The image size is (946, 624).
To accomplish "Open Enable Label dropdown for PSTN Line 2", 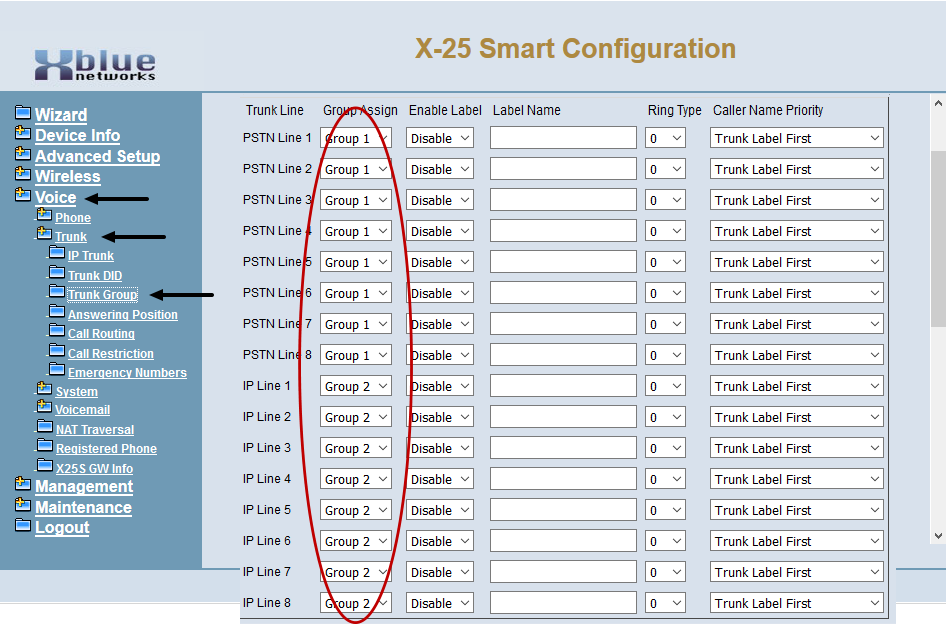I will click(440, 169).
